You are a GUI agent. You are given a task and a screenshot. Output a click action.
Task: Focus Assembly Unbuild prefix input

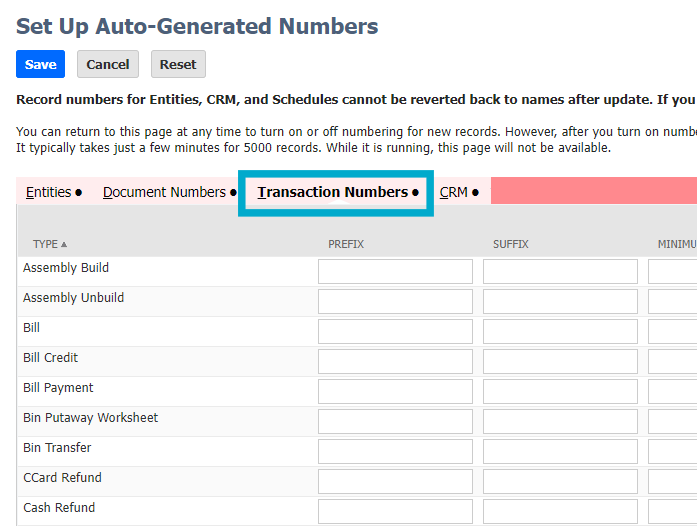pyautogui.click(x=395, y=302)
